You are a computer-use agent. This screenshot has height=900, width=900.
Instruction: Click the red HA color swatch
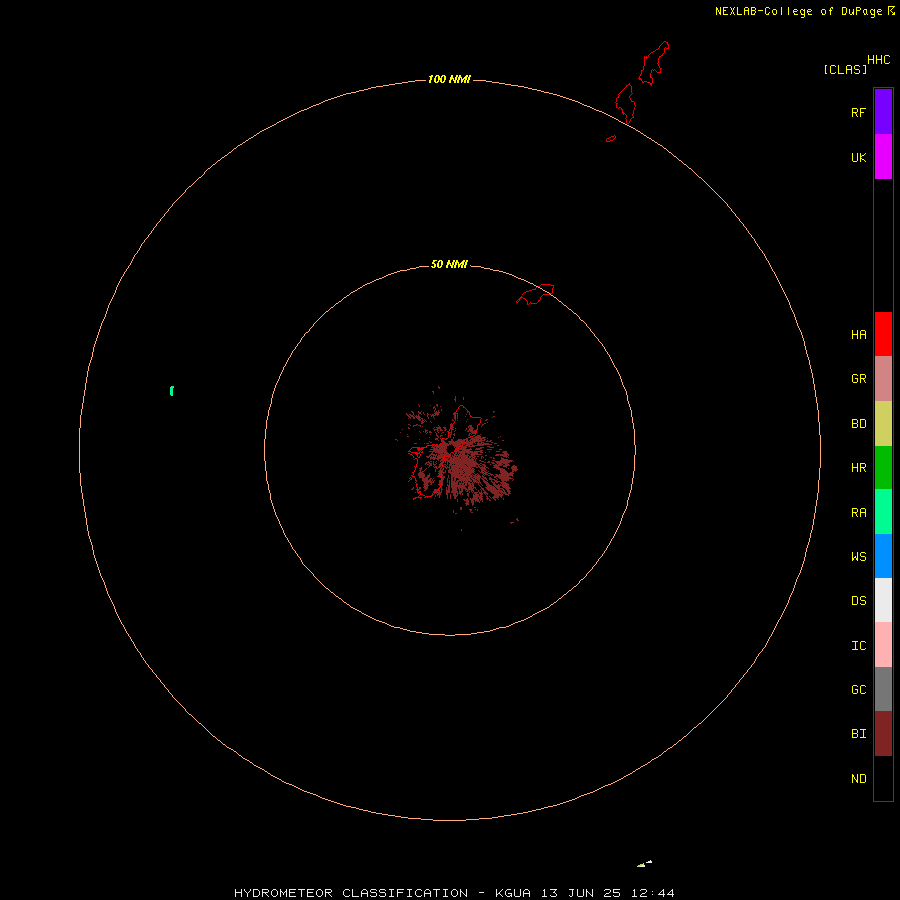pyautogui.click(x=883, y=334)
